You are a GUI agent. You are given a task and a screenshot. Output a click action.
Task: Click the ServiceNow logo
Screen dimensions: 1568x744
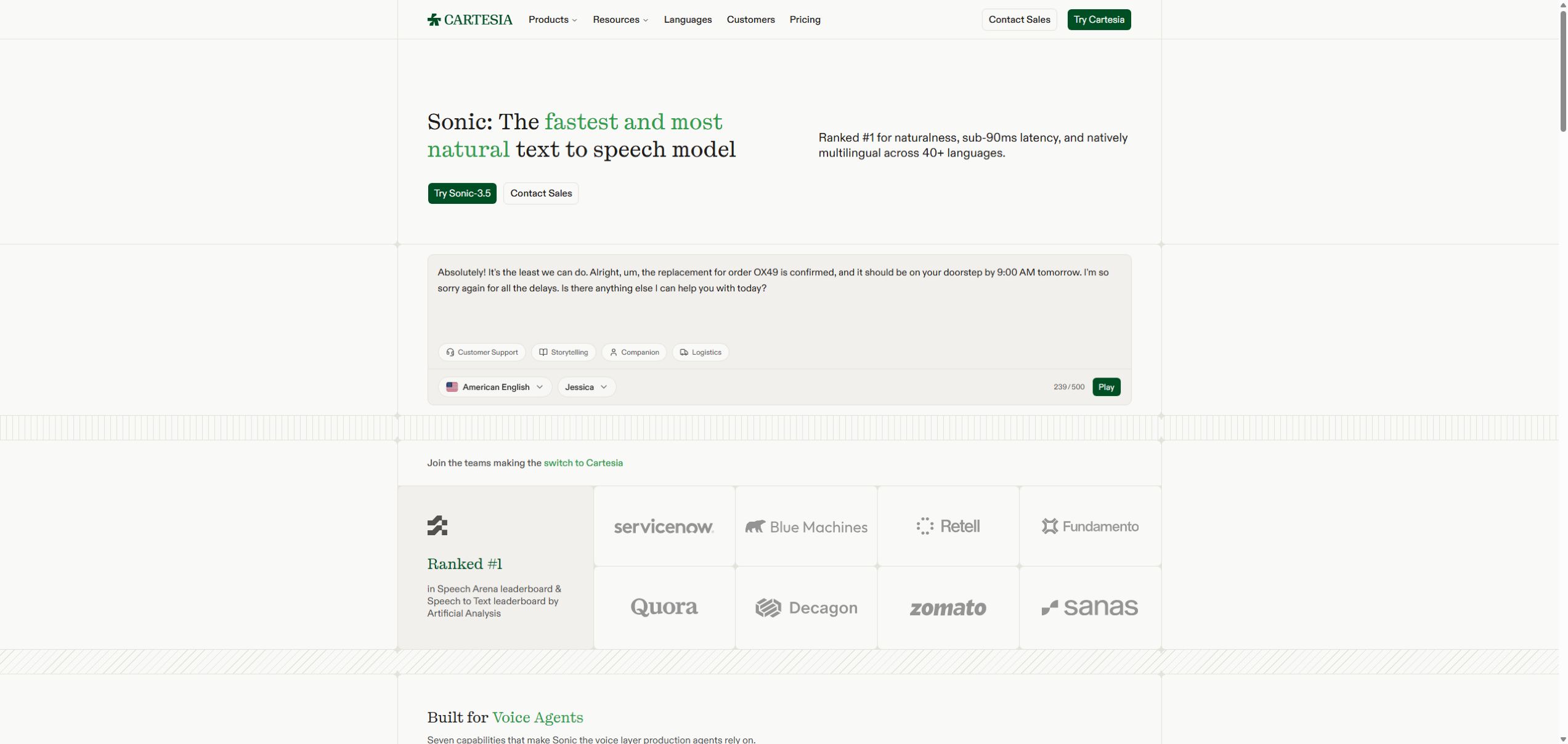(664, 527)
